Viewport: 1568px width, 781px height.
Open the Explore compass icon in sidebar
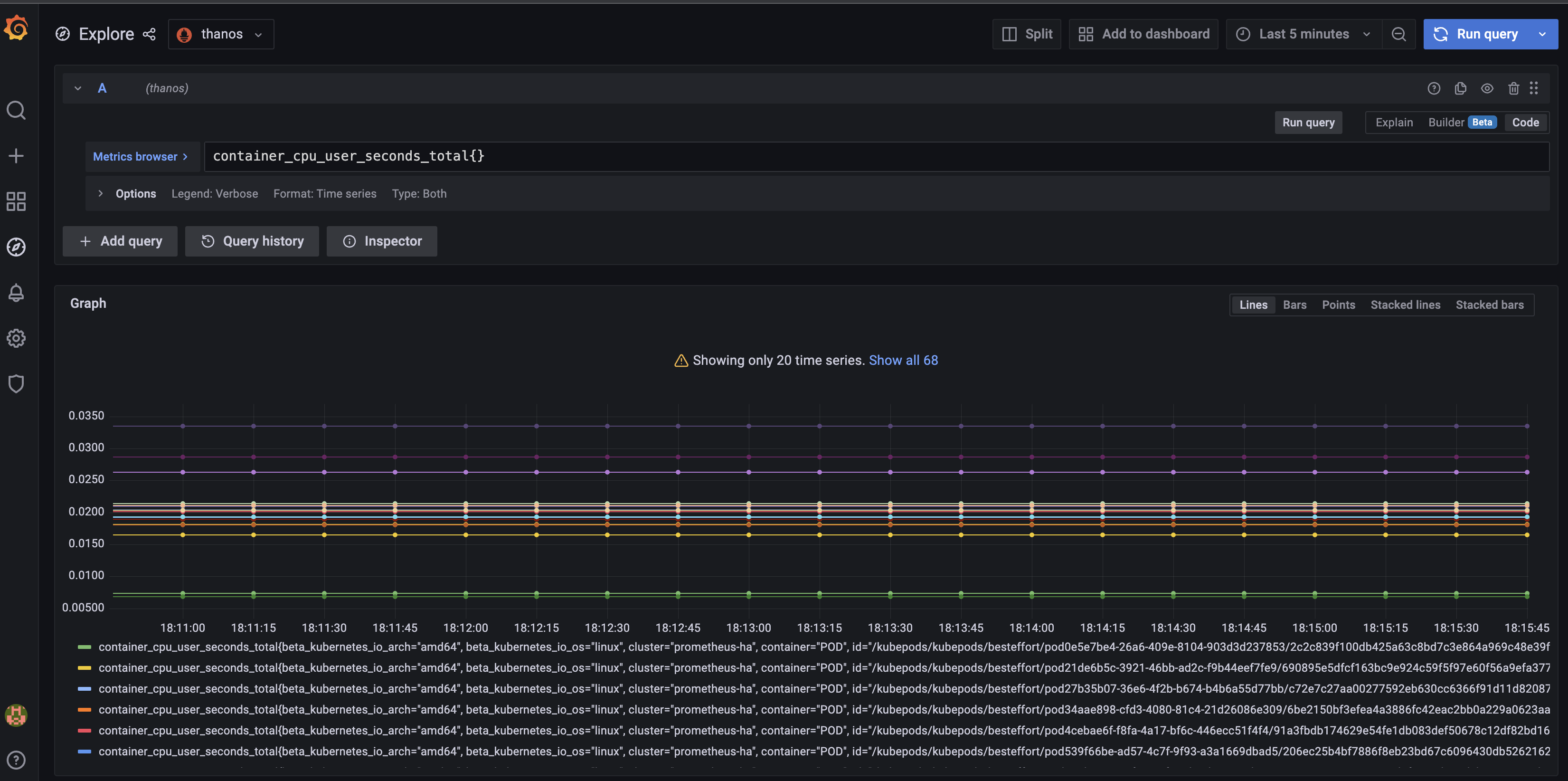pyautogui.click(x=17, y=247)
